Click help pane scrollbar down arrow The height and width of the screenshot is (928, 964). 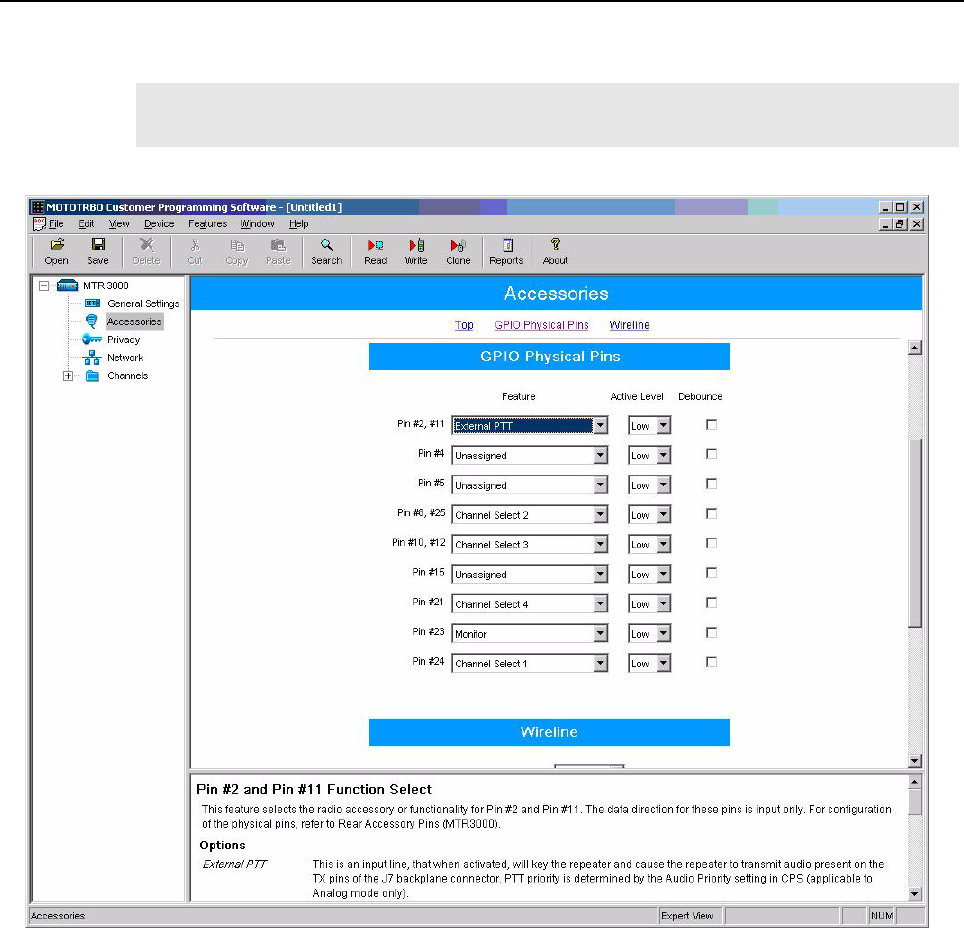point(915,894)
